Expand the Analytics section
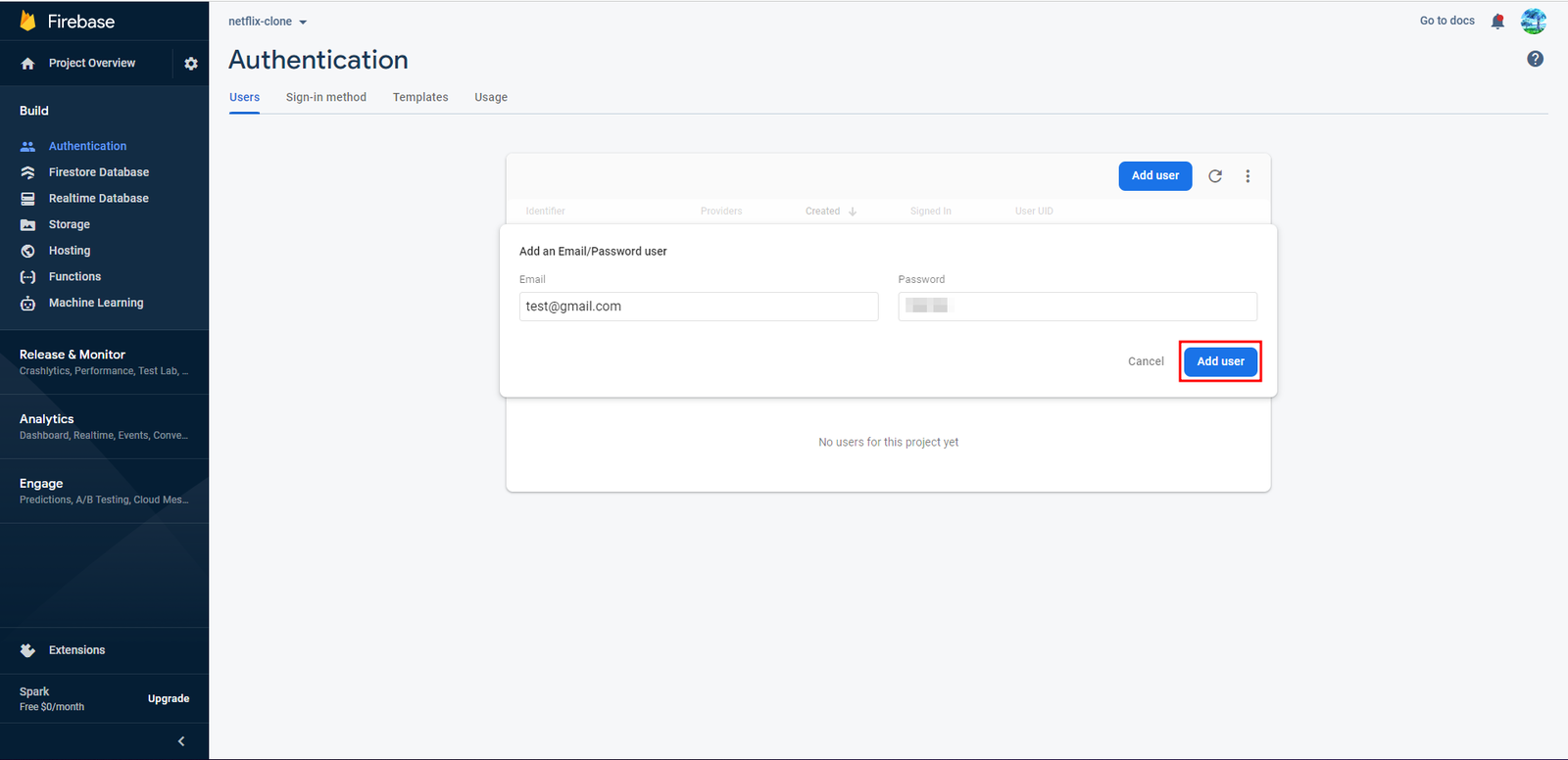The height and width of the screenshot is (760, 1568). (x=104, y=426)
